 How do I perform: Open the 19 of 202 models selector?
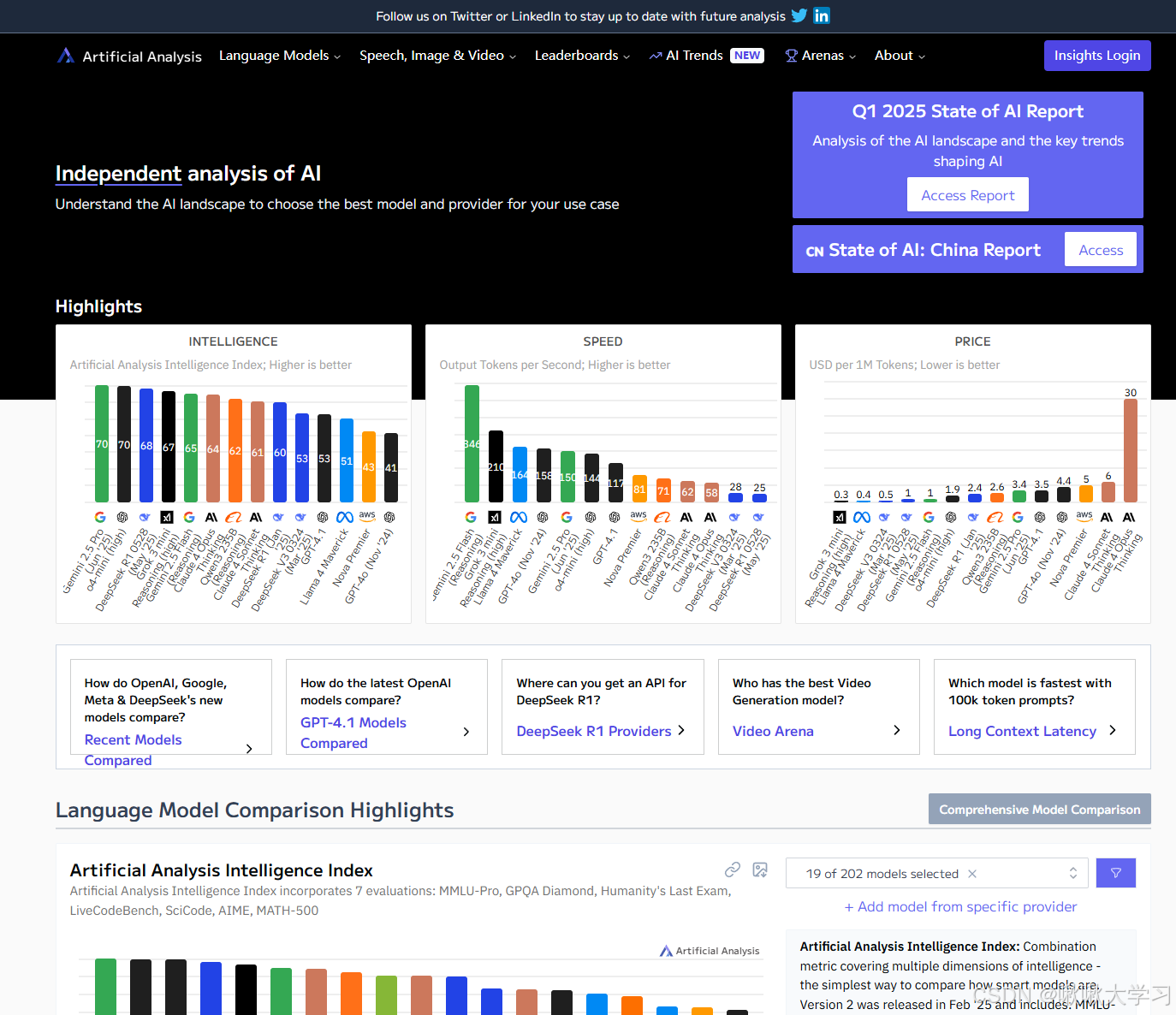(x=937, y=873)
